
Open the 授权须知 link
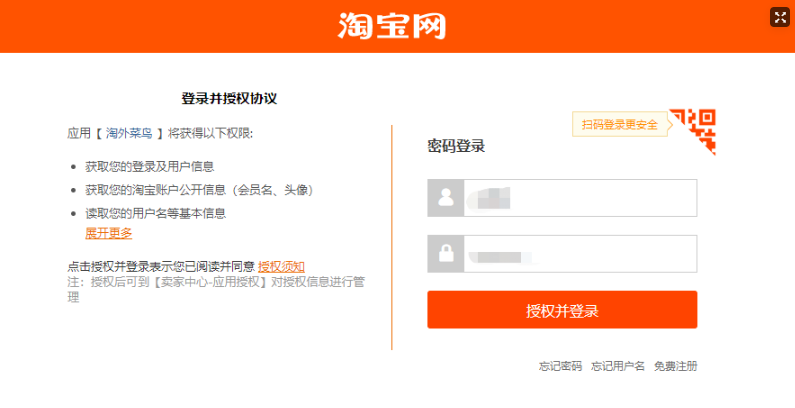[281, 266]
